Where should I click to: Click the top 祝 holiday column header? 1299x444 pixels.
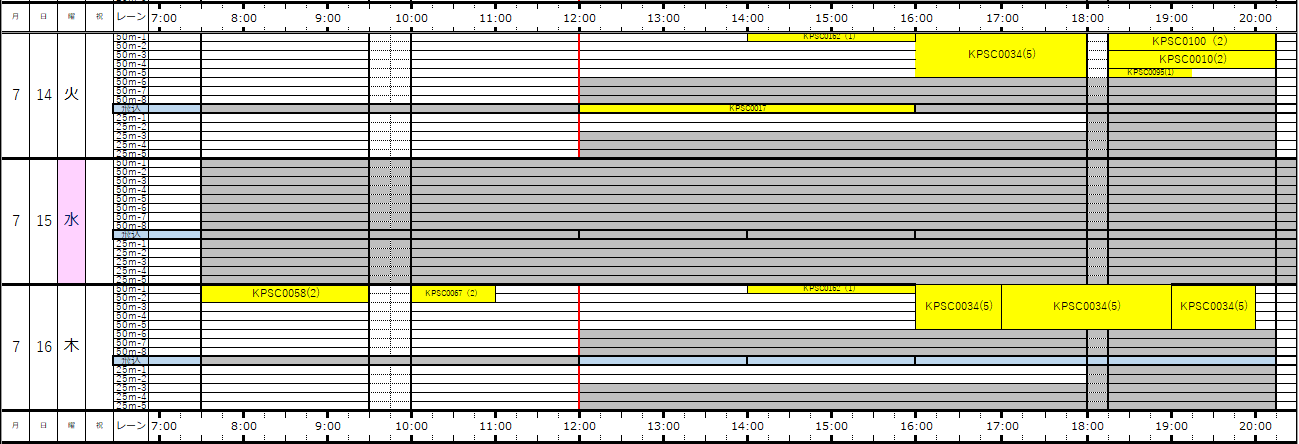99,18
